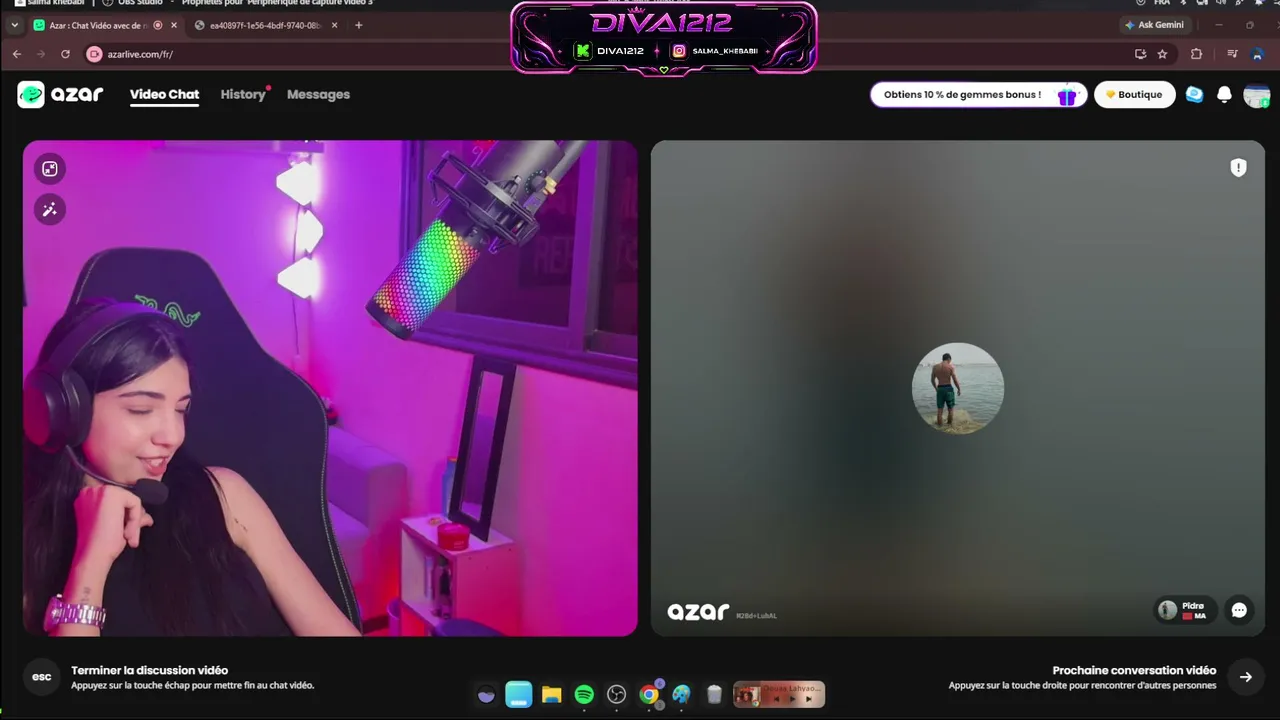Open the Messages tab
This screenshot has width=1280, height=720.
pyautogui.click(x=318, y=94)
